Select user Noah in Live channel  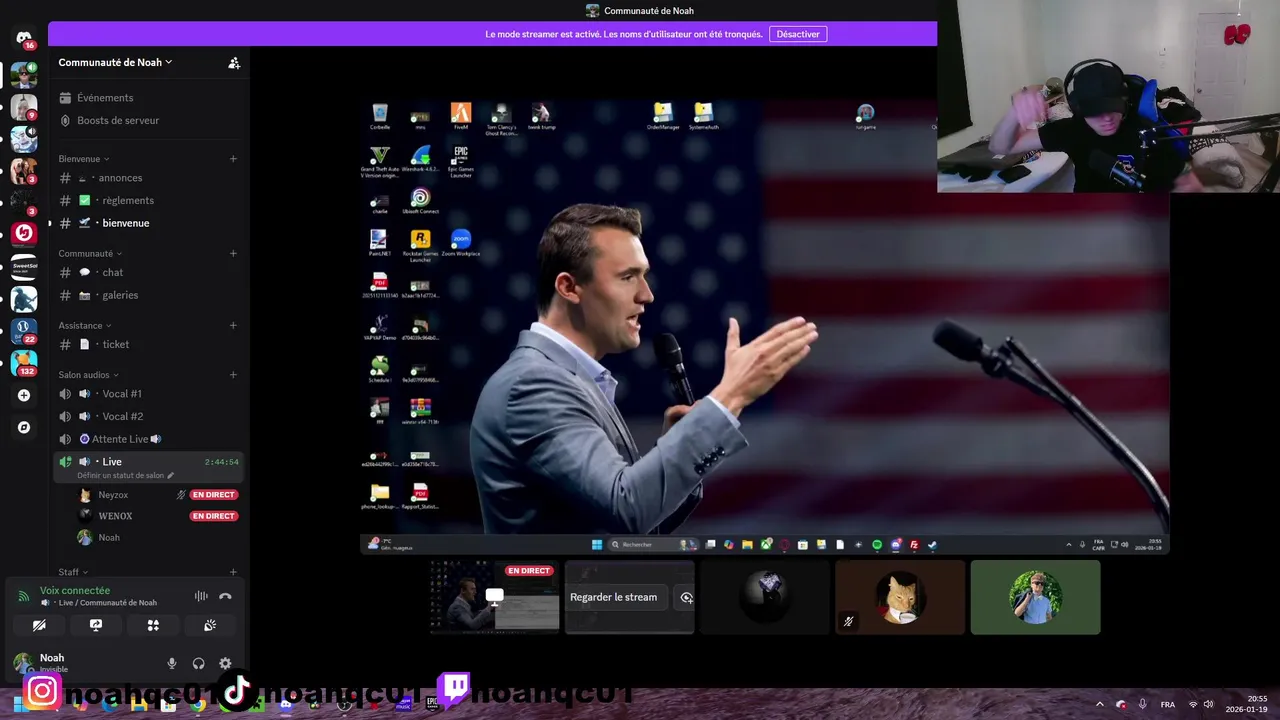(x=109, y=538)
